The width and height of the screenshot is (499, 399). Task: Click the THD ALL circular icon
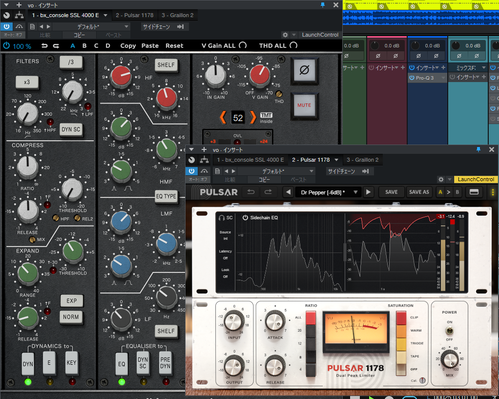(x=293, y=45)
